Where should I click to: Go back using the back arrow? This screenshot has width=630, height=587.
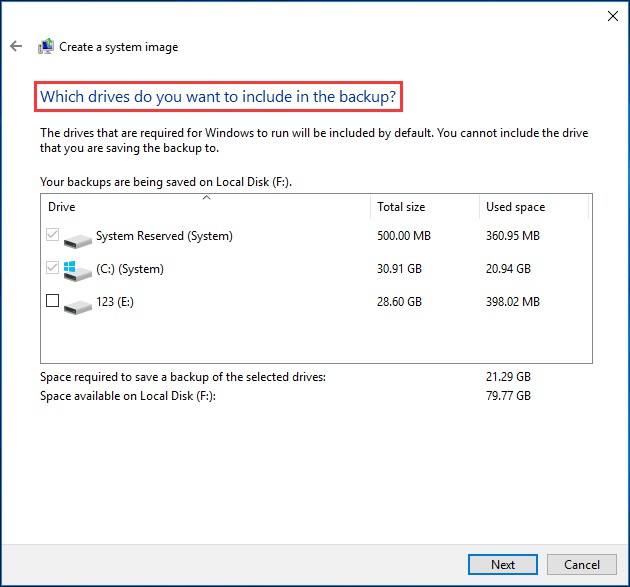pyautogui.click(x=16, y=46)
